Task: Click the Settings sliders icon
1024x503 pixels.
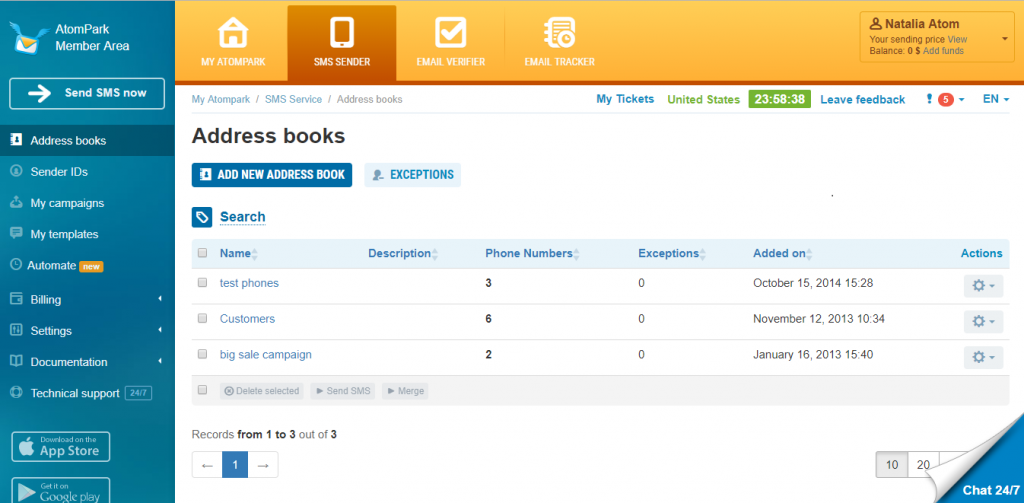Action: pyautogui.click(x=16, y=330)
